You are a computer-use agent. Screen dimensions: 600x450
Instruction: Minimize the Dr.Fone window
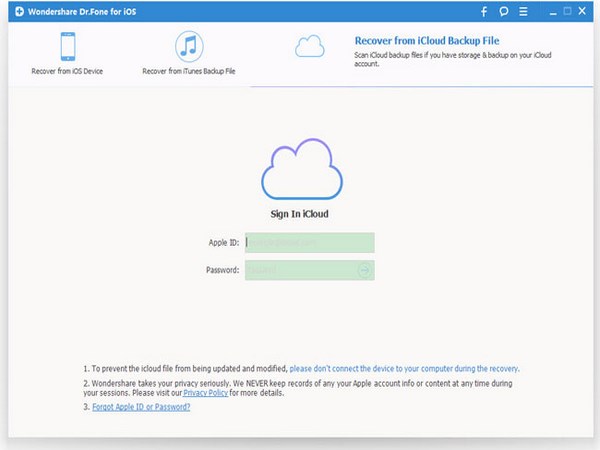(553, 13)
